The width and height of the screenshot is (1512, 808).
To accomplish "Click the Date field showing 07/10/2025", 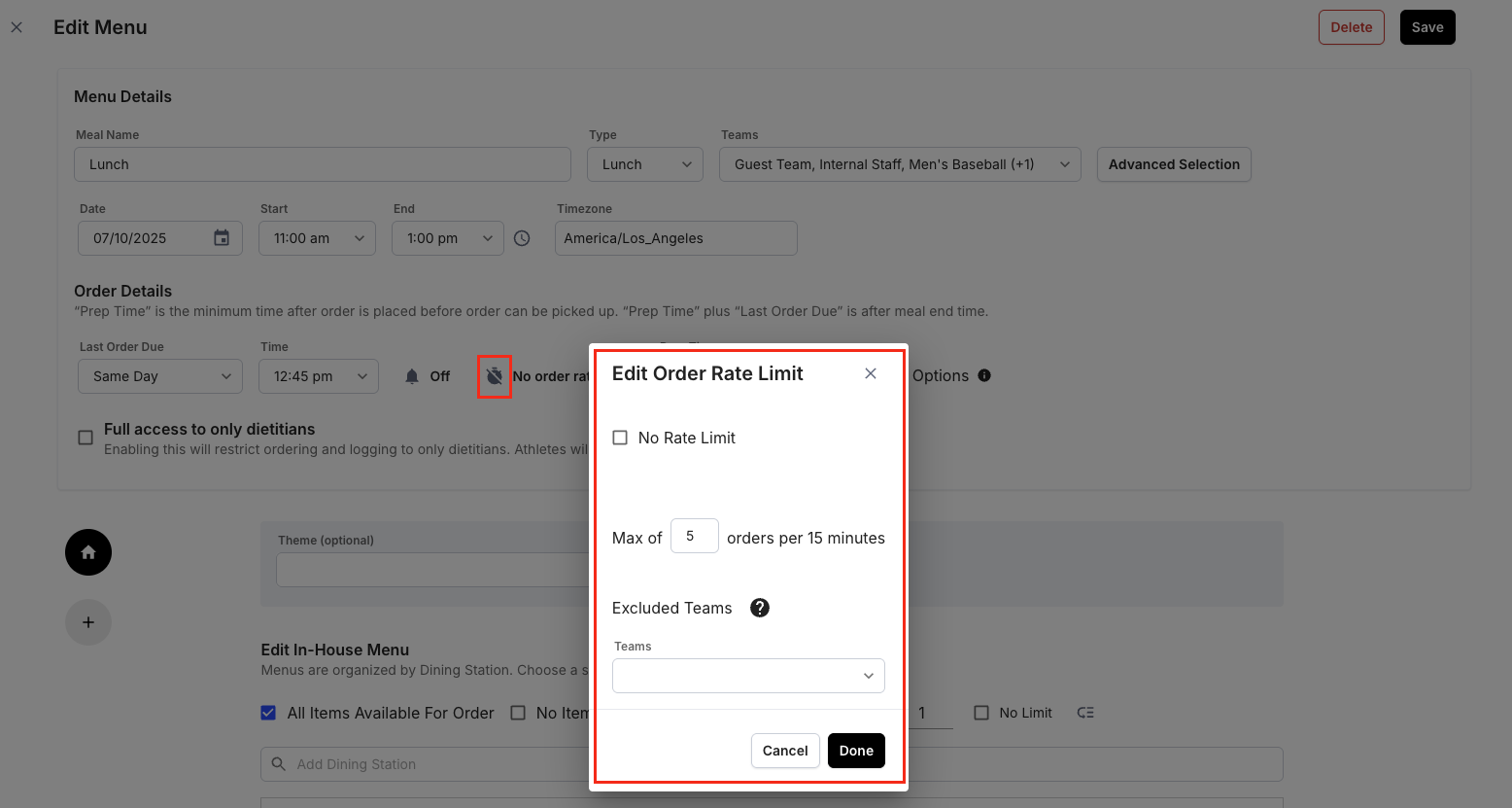I will [x=160, y=238].
